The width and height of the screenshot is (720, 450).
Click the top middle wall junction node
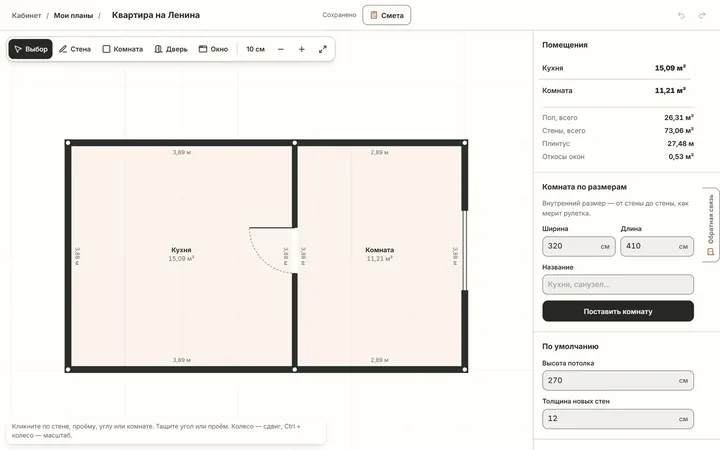click(295, 143)
